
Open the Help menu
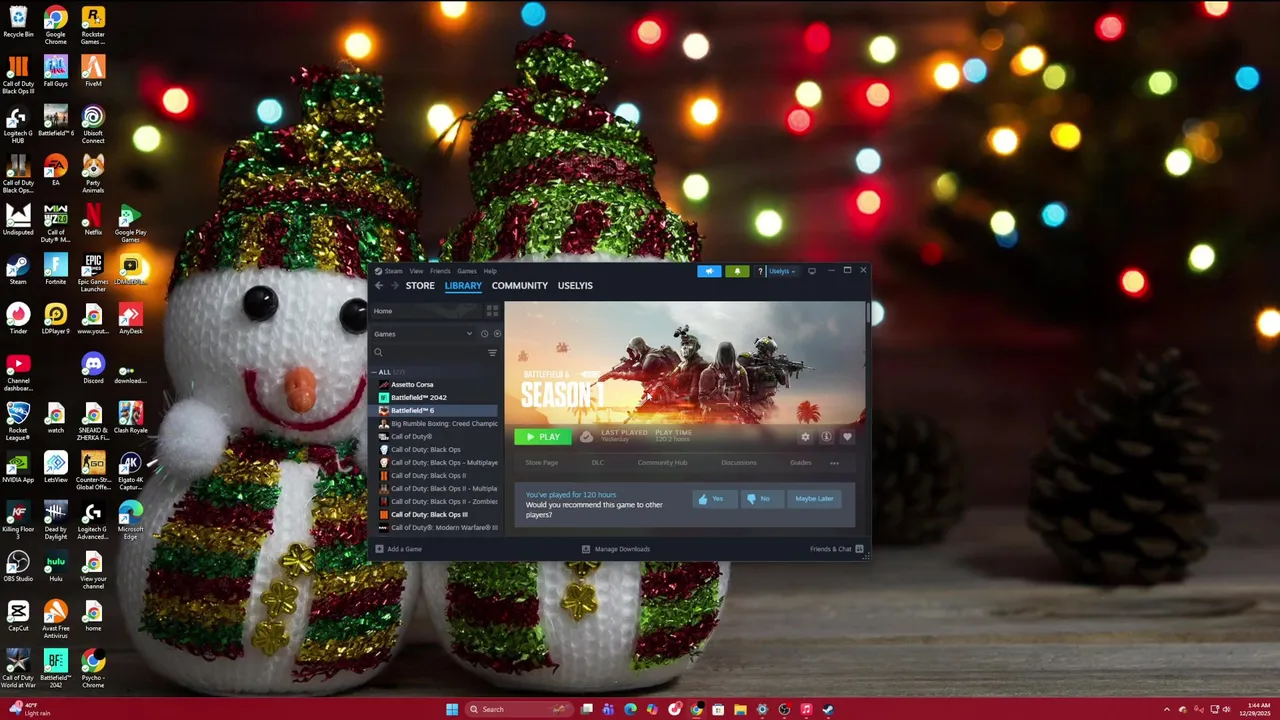pos(490,271)
